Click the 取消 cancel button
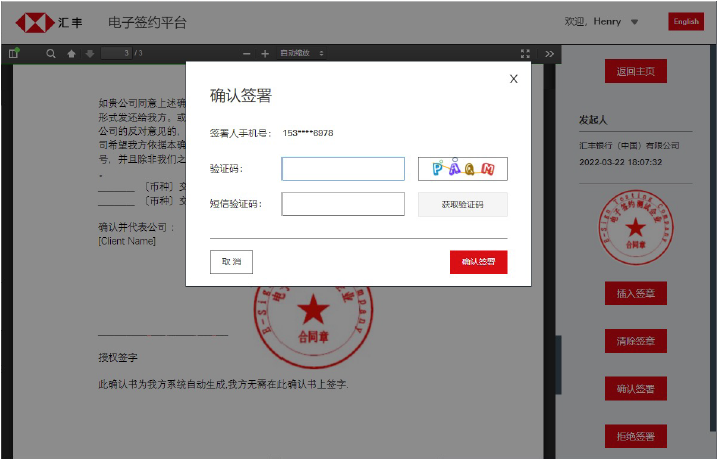Image resolution: width=718 pixels, height=460 pixels. click(x=231, y=262)
